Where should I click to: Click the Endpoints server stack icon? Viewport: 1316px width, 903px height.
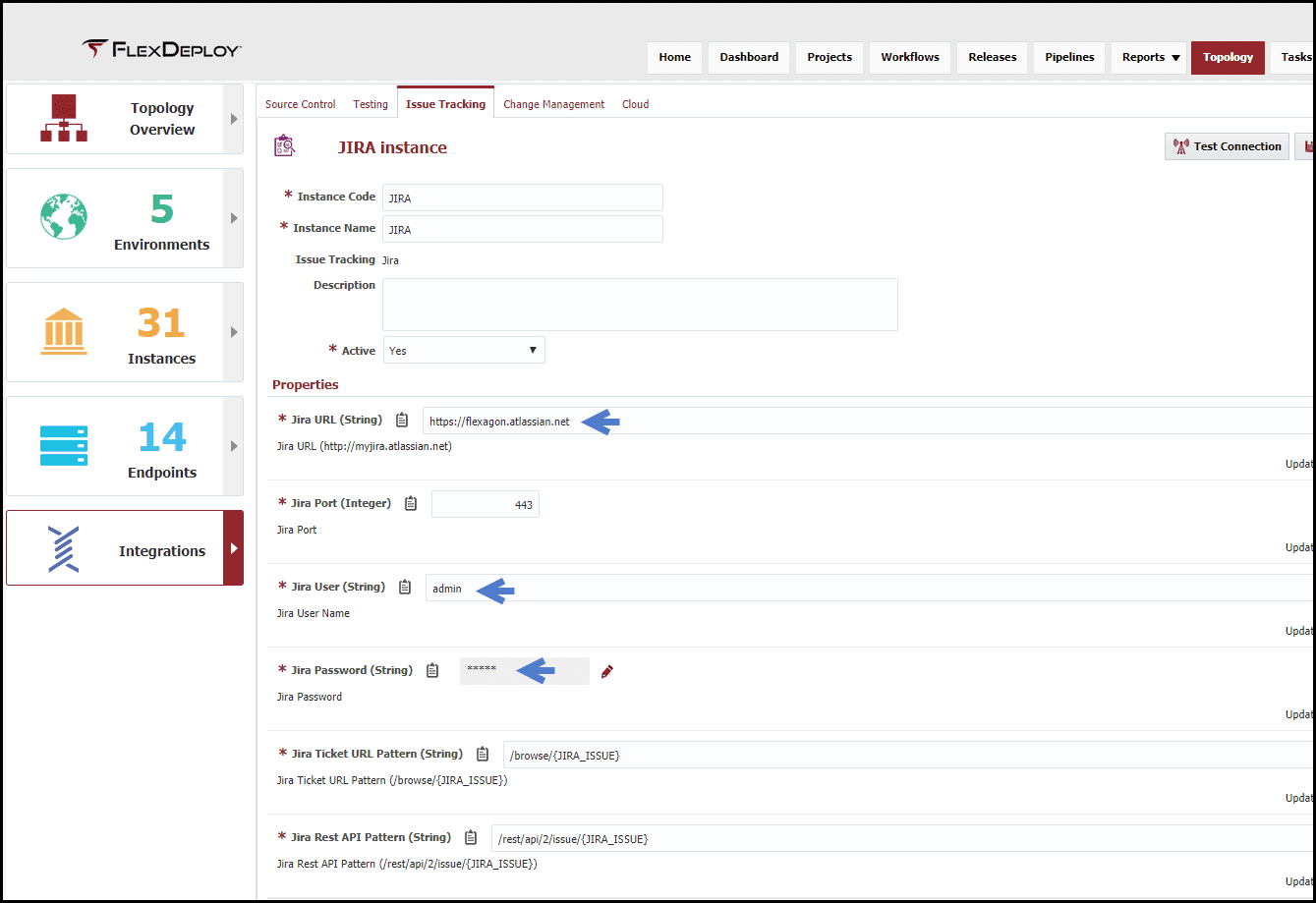[64, 445]
